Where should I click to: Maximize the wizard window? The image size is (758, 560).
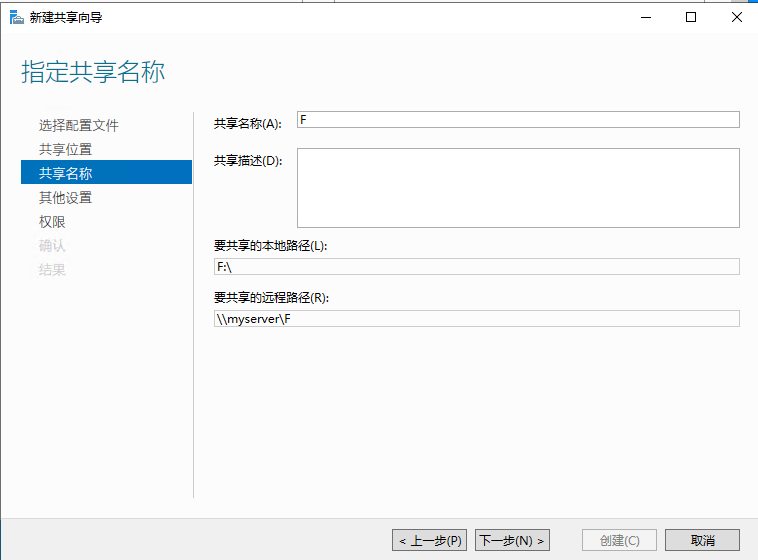click(x=691, y=17)
